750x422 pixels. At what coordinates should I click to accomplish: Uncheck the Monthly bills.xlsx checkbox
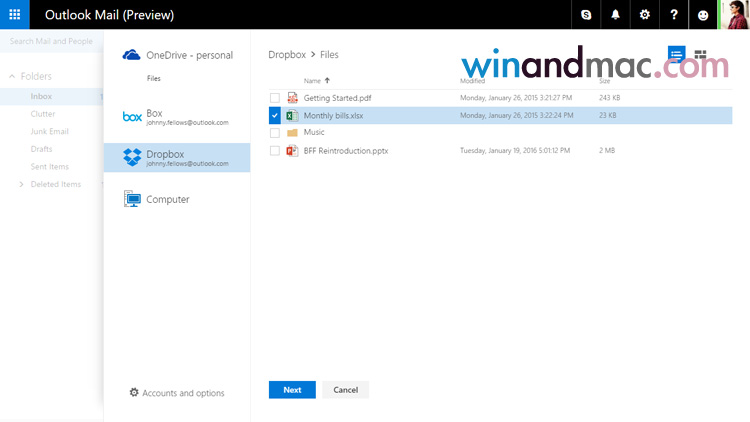coord(275,116)
